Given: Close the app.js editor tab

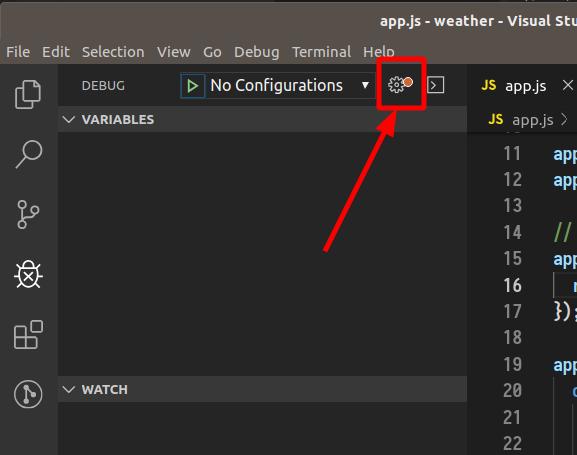Looking at the screenshot, I should (568, 85).
